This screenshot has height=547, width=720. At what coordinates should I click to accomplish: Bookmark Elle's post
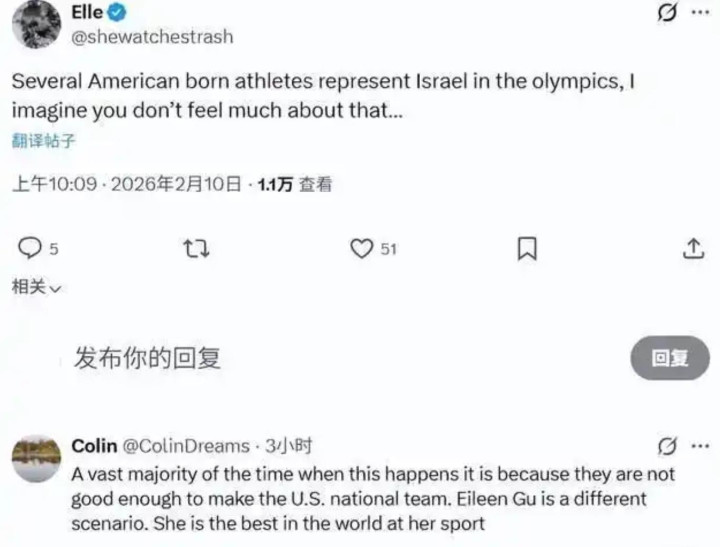[527, 248]
